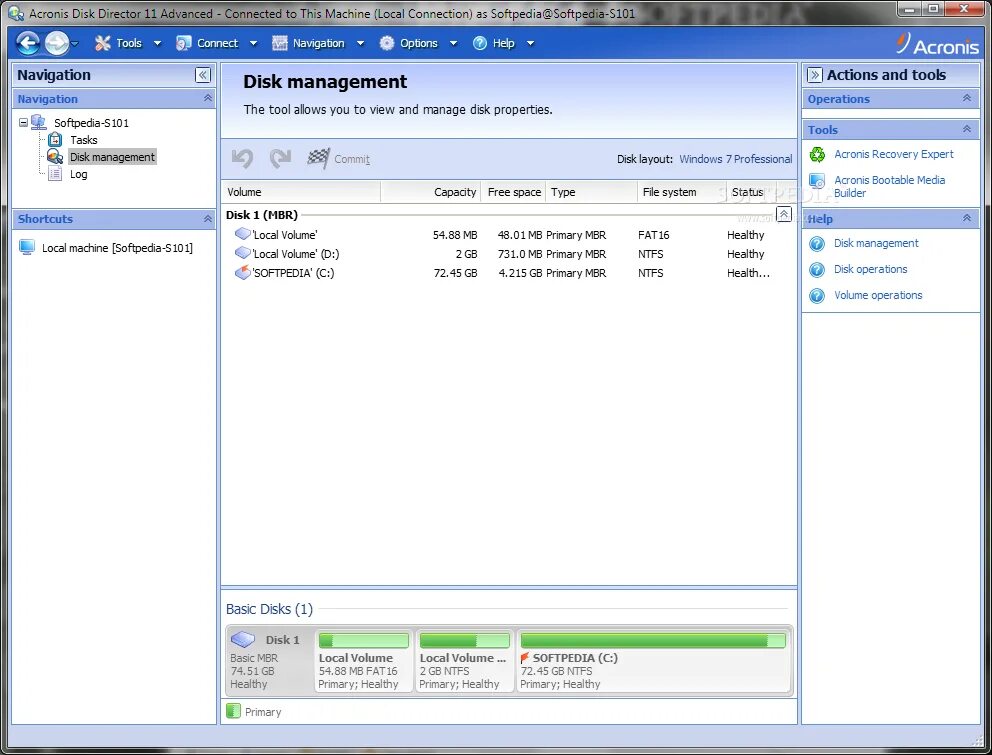The image size is (992, 755).
Task: Open Log in the navigation tree
Action: click(x=78, y=174)
